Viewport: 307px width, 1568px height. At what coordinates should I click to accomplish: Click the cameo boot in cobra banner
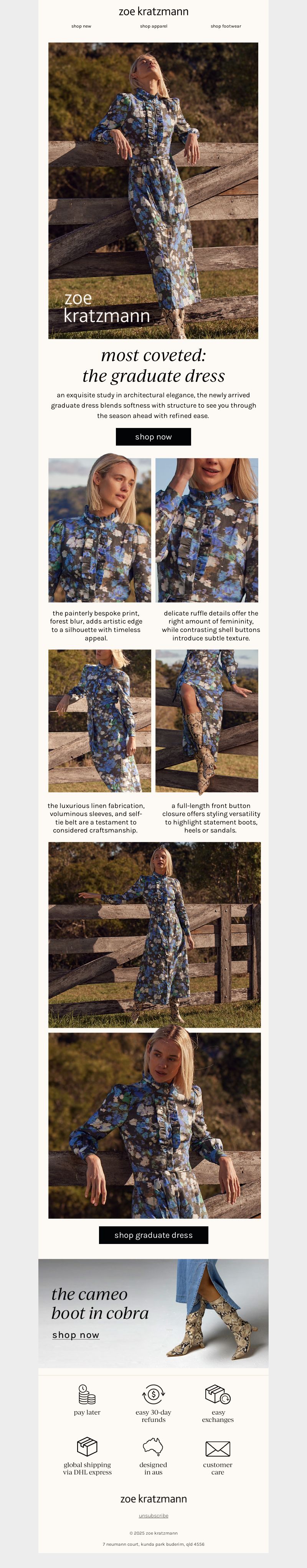pyautogui.click(x=153, y=1313)
